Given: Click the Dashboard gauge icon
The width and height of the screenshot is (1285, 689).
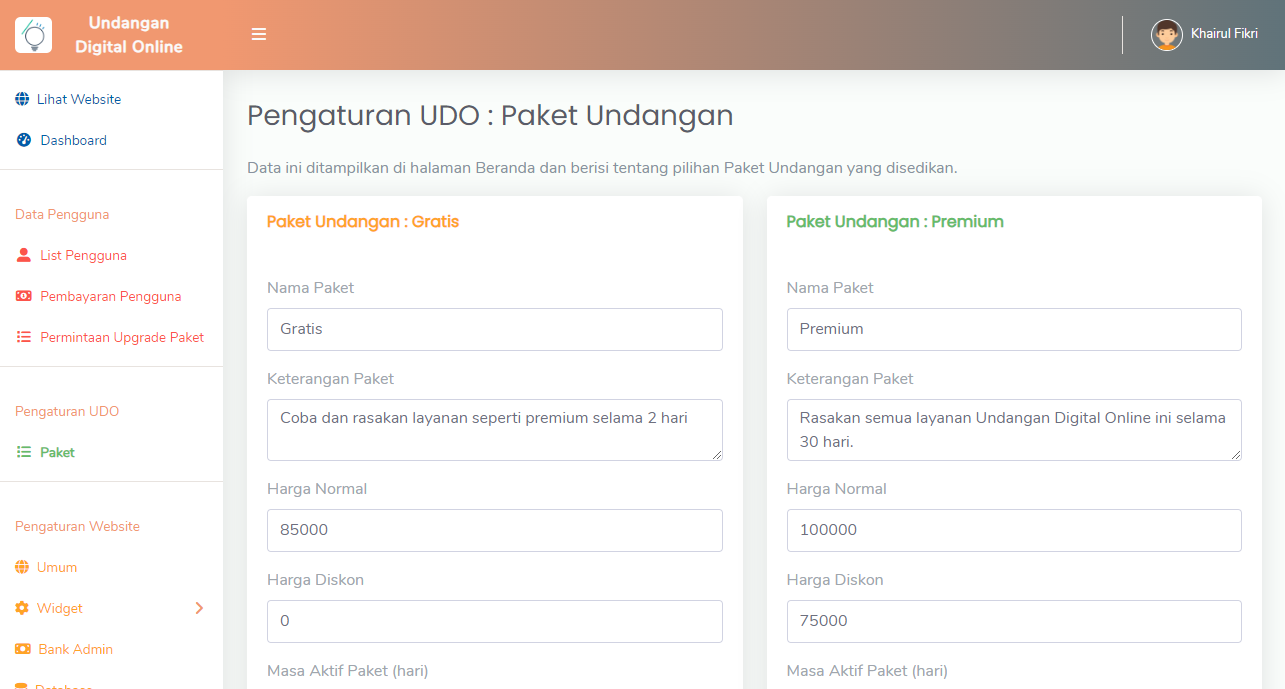Looking at the screenshot, I should pyautogui.click(x=24, y=140).
